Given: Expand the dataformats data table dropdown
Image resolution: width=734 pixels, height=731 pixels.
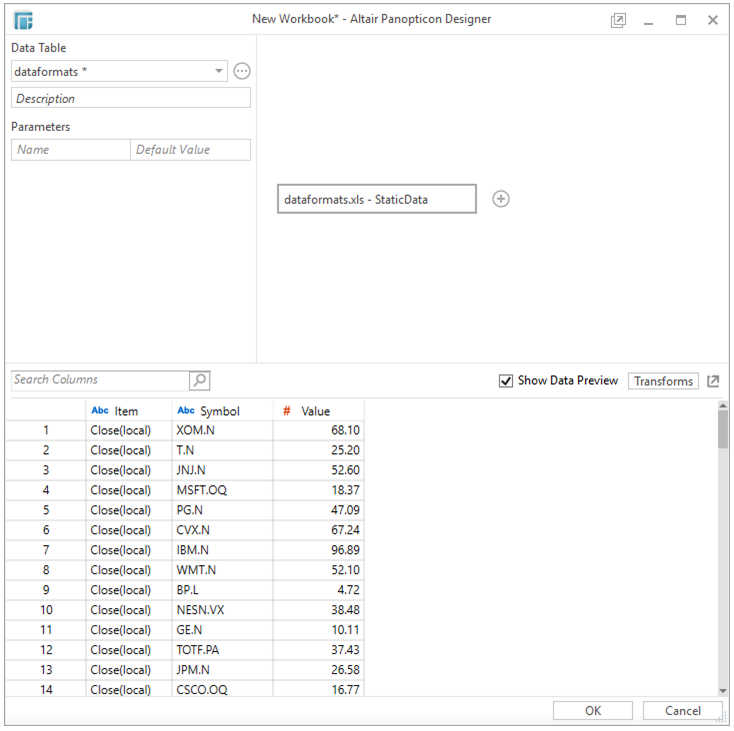Looking at the screenshot, I should (x=219, y=71).
